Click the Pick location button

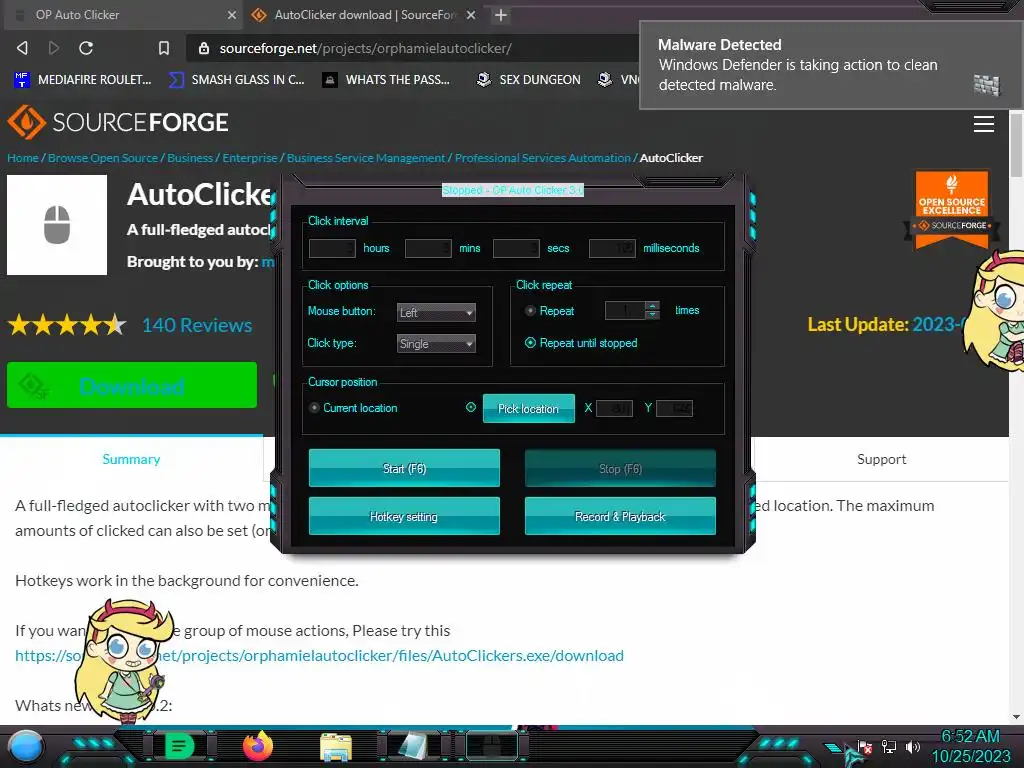(529, 408)
